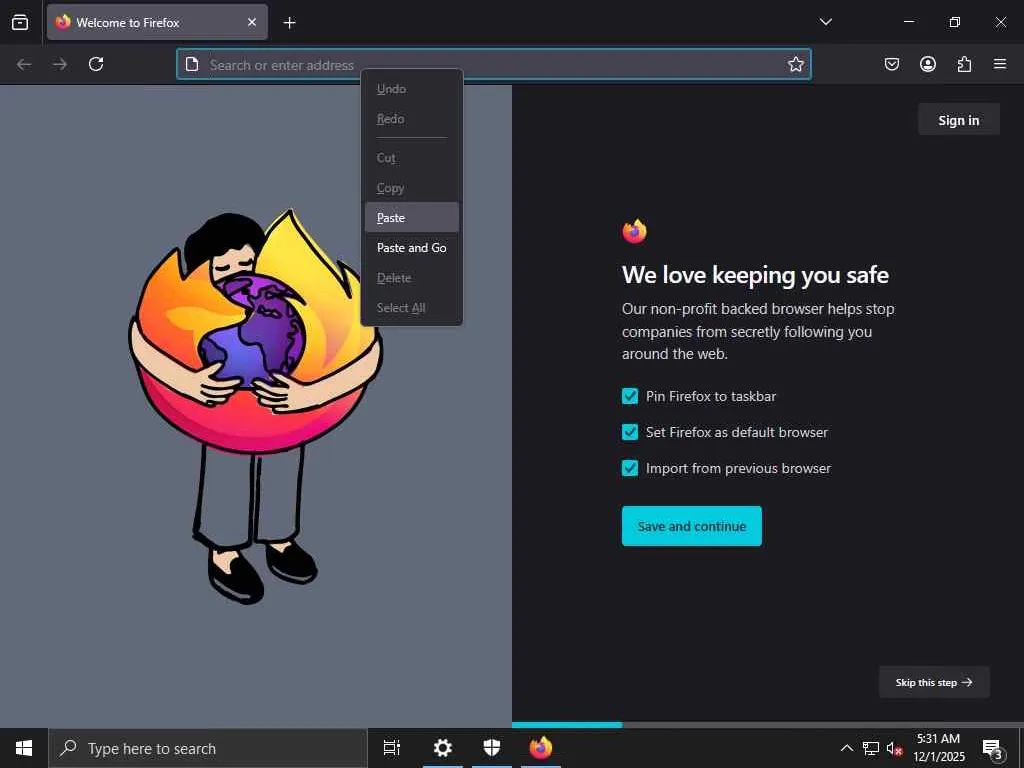The image size is (1024, 768).
Task: Open the Firefox account icon
Action: (928, 64)
